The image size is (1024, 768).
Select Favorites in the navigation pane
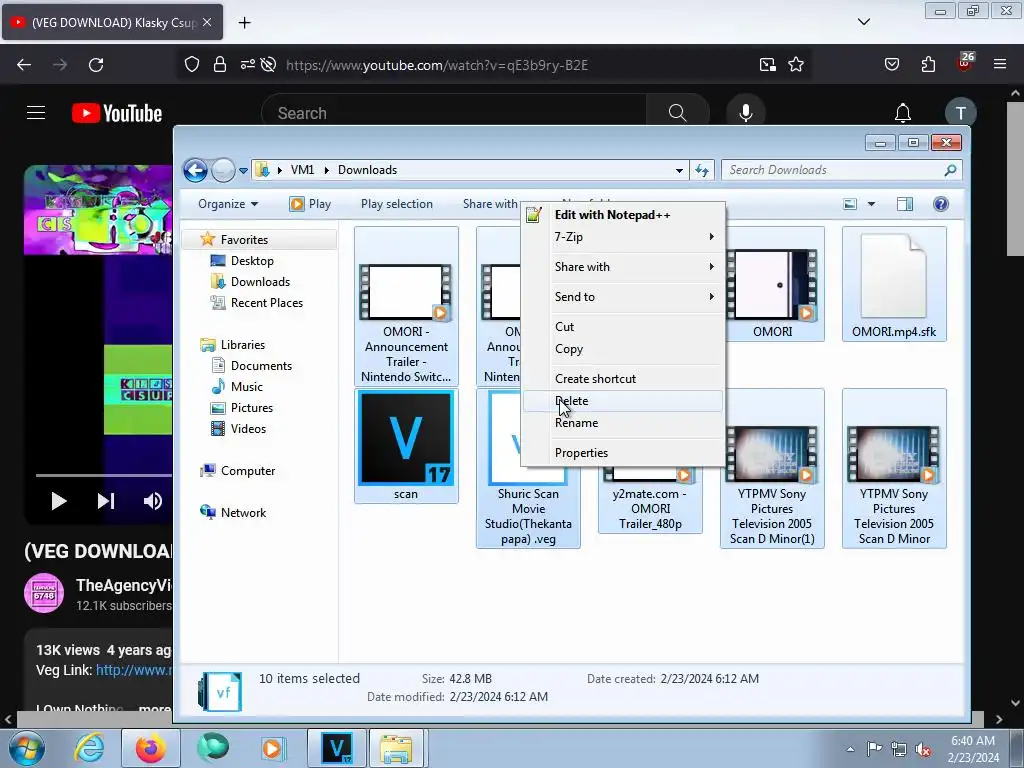(244, 240)
